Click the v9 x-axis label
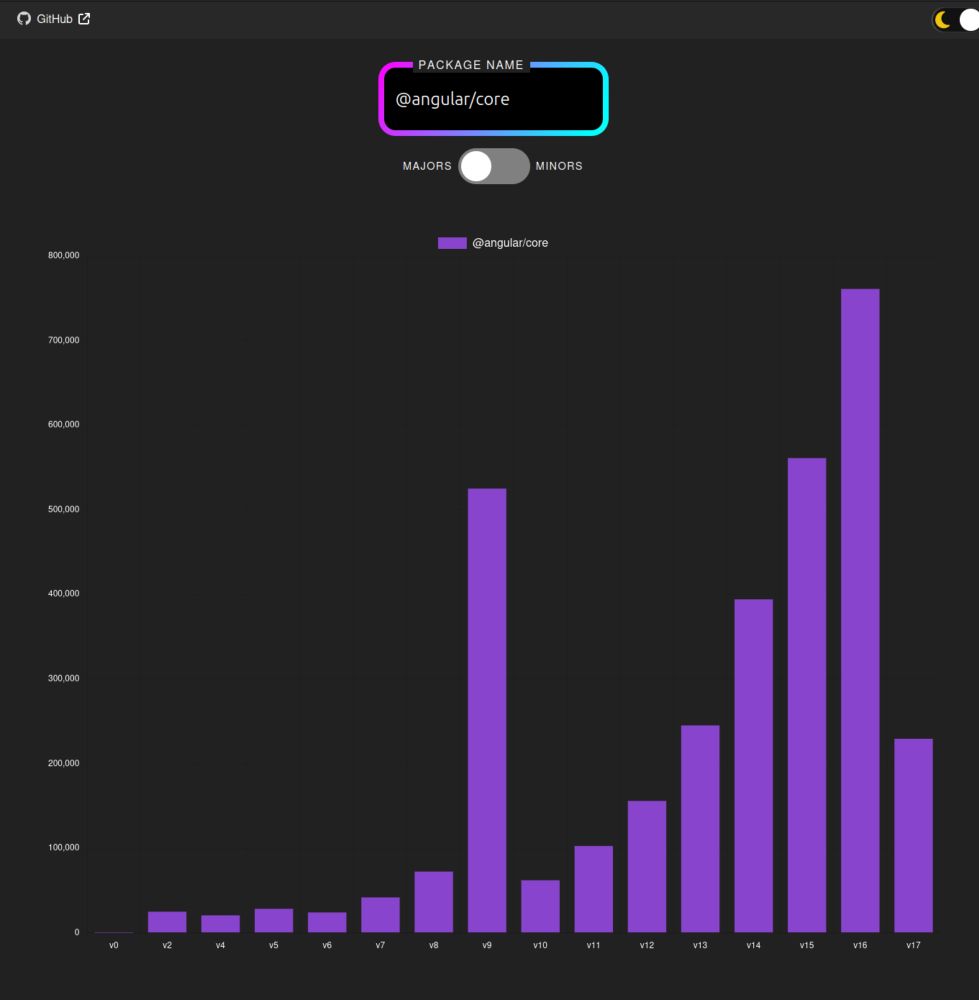 [487, 945]
